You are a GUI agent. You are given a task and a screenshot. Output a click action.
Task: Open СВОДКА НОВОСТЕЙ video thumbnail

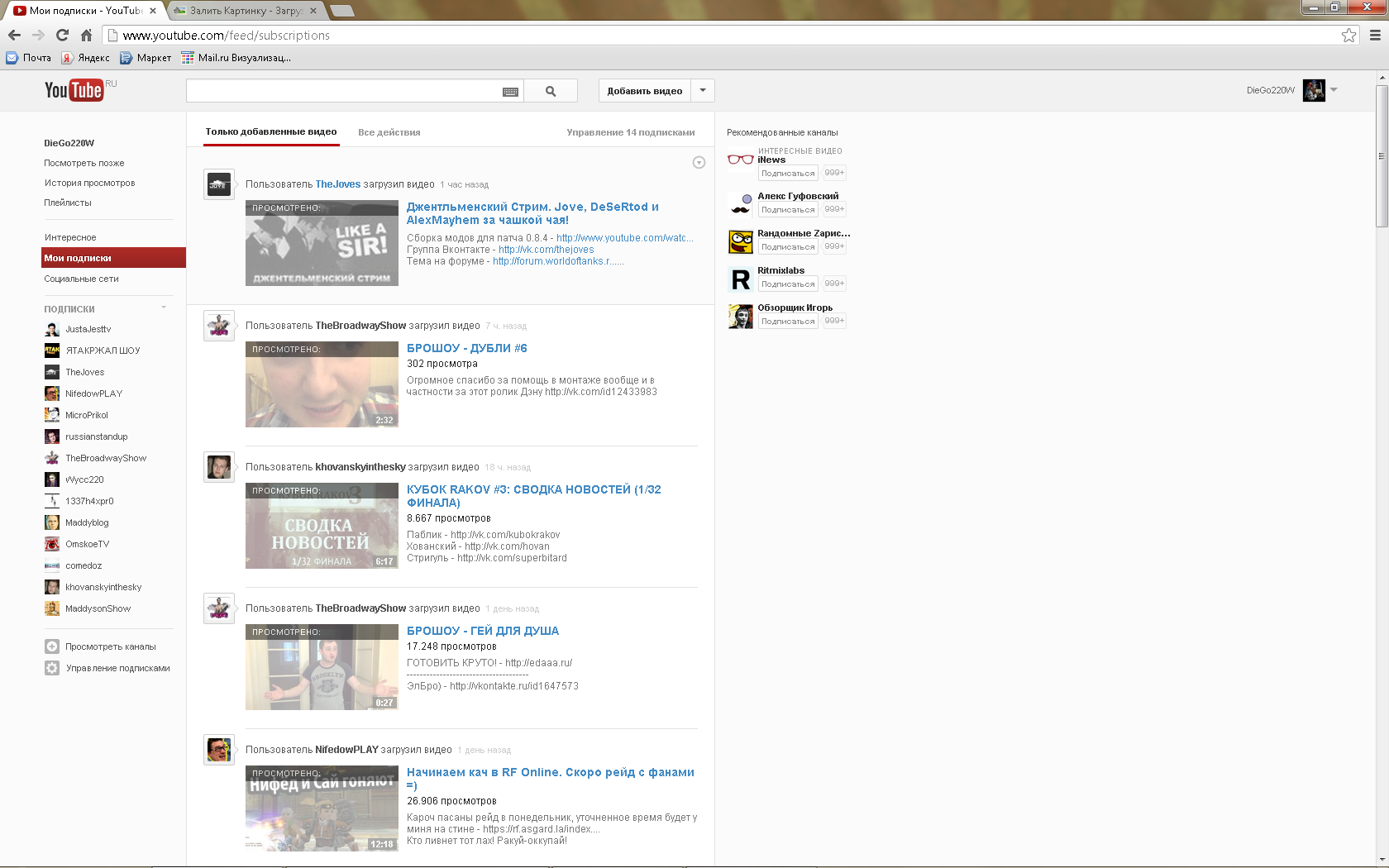pos(322,526)
